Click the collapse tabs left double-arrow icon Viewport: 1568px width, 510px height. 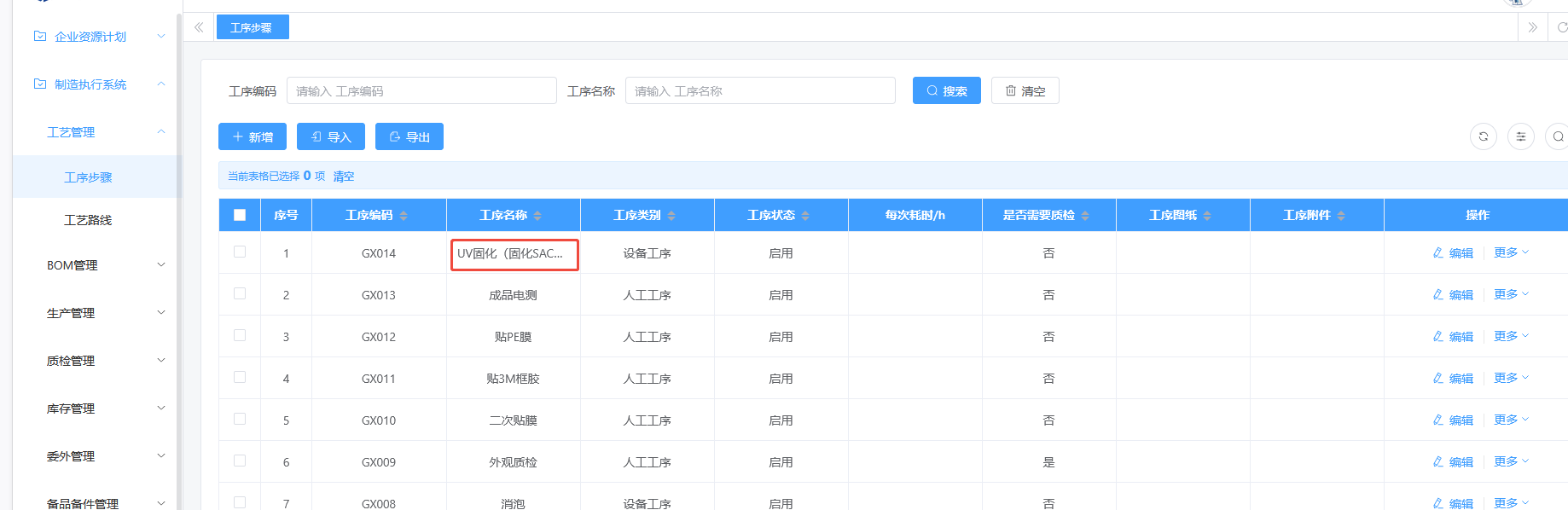199,27
